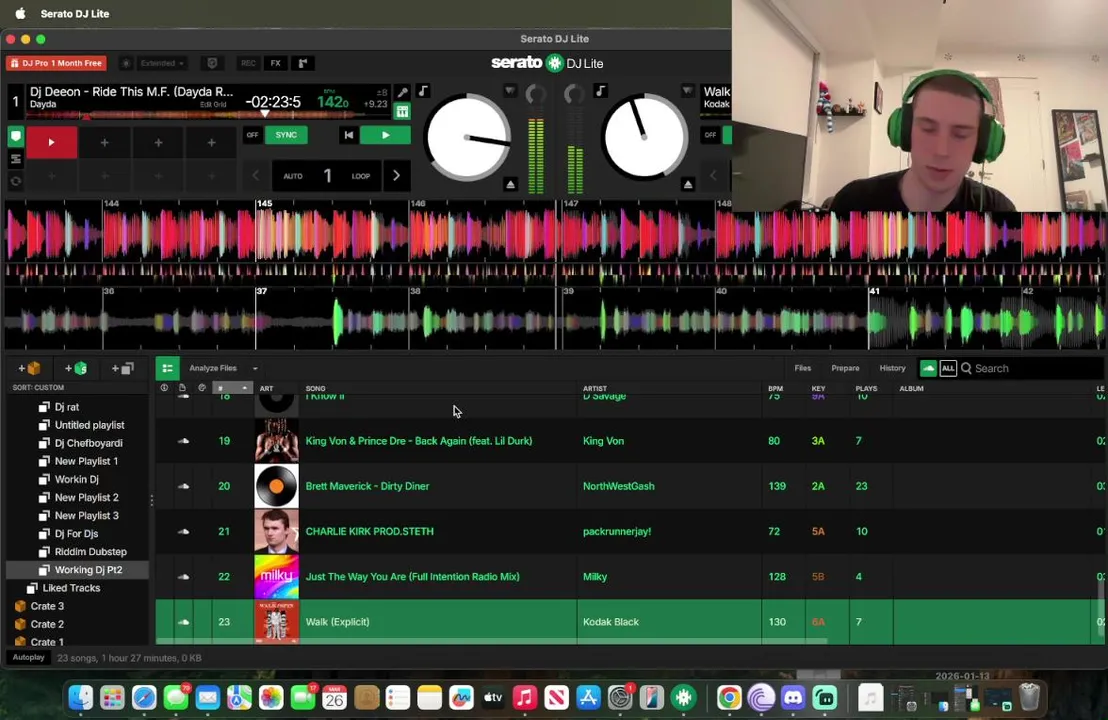The image size is (1108, 720).
Task: Eject the track from deck 2 platter
Action: click(688, 184)
